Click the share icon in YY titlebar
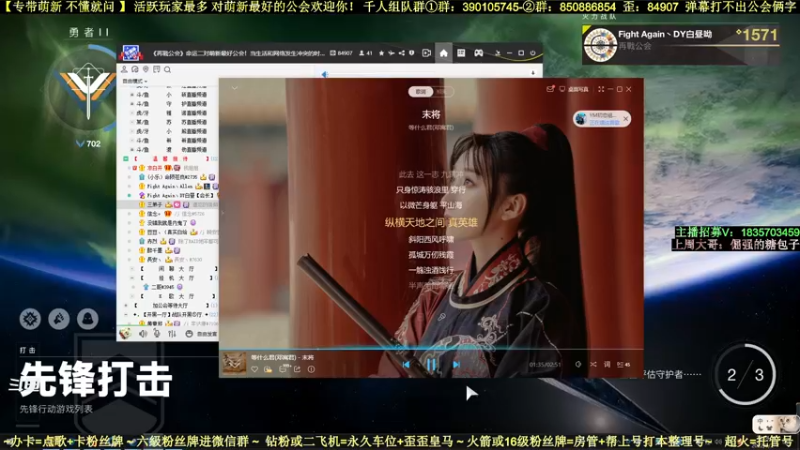800x450 pixels. point(402,53)
